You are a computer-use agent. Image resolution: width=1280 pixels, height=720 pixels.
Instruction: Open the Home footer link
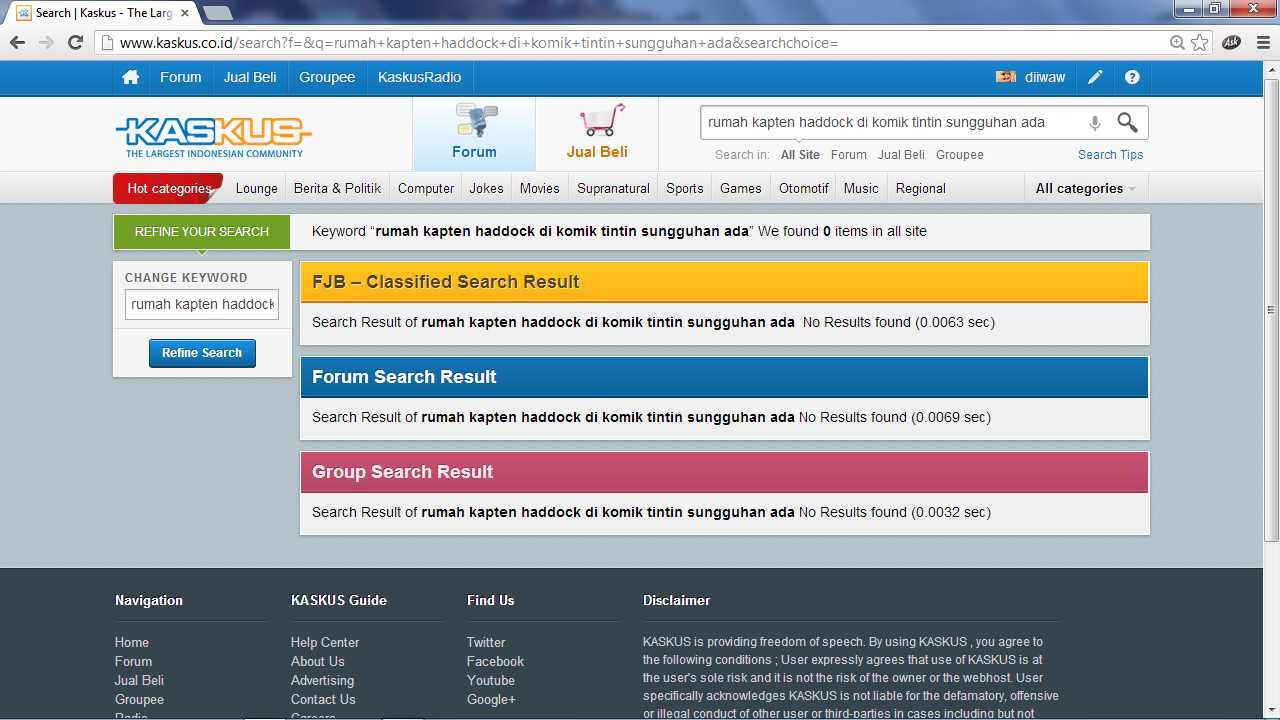pos(132,643)
